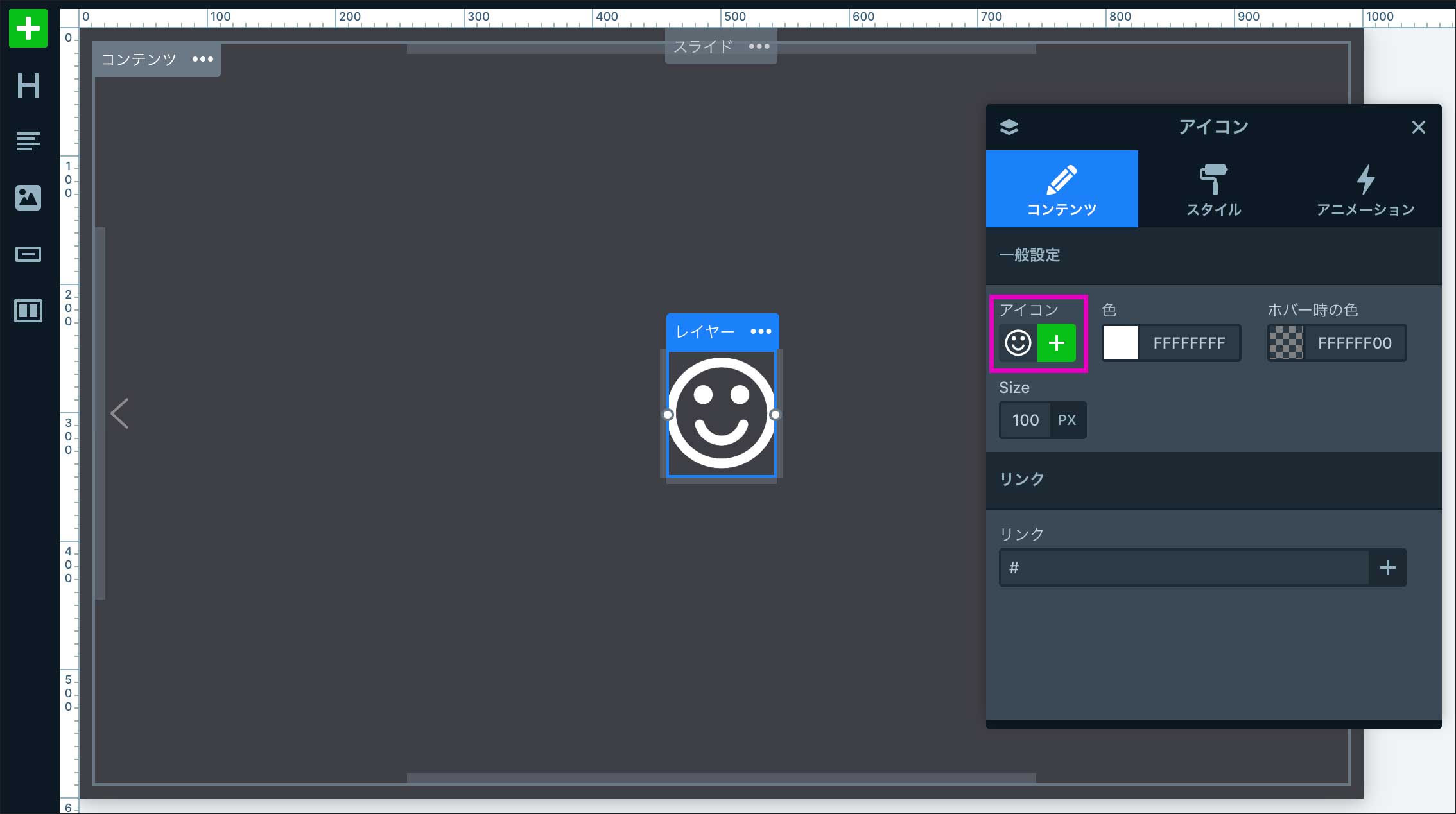The width and height of the screenshot is (1456, 814).
Task: Open the ホバー時の色 transparent swatch
Action: click(1286, 343)
